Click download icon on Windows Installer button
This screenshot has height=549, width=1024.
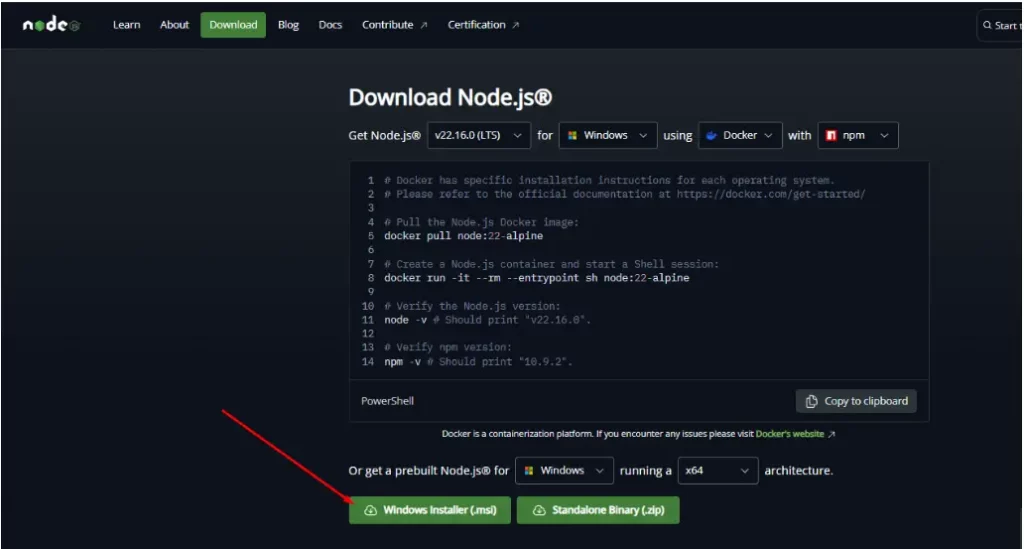coord(370,510)
